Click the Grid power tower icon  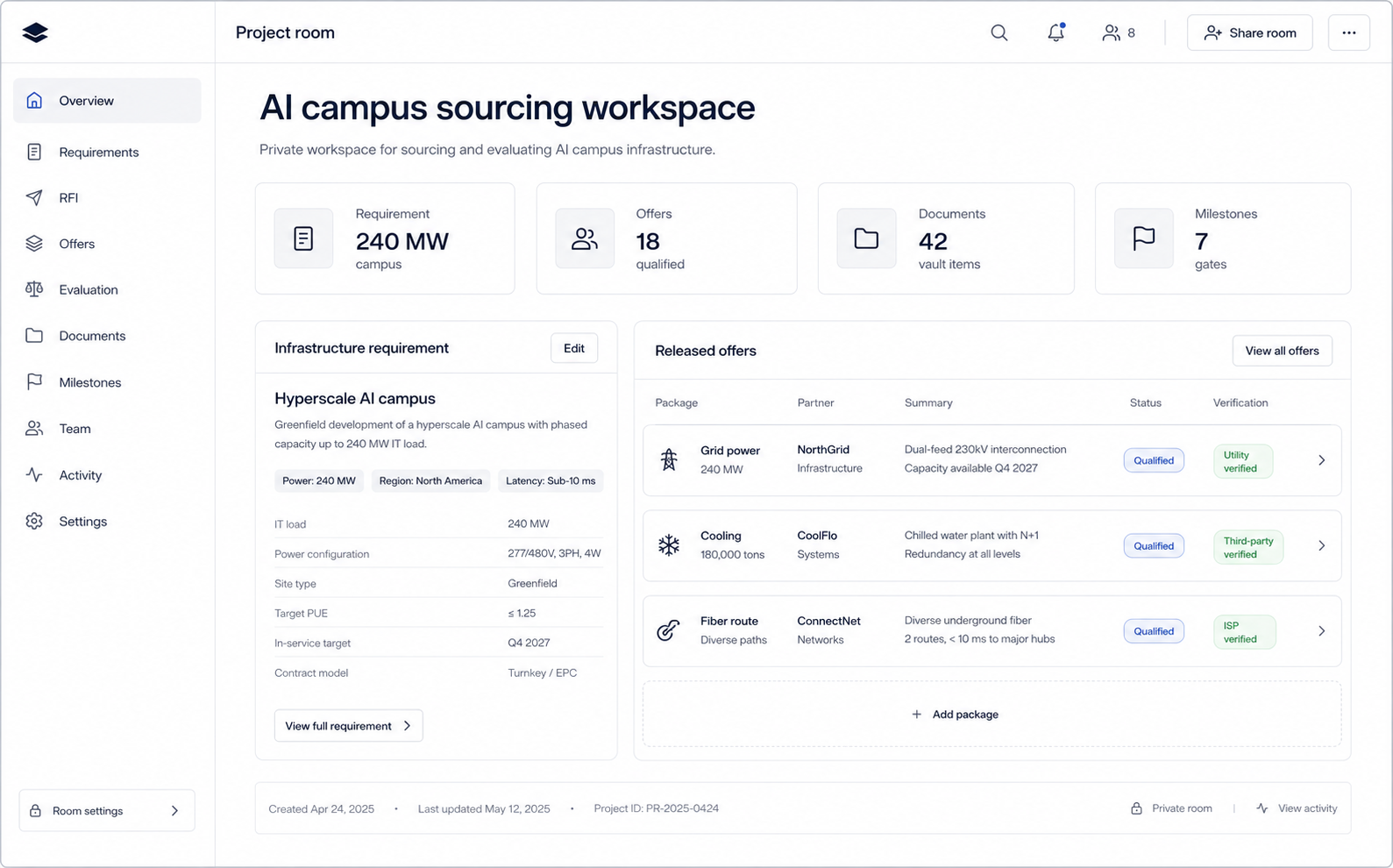pos(669,459)
